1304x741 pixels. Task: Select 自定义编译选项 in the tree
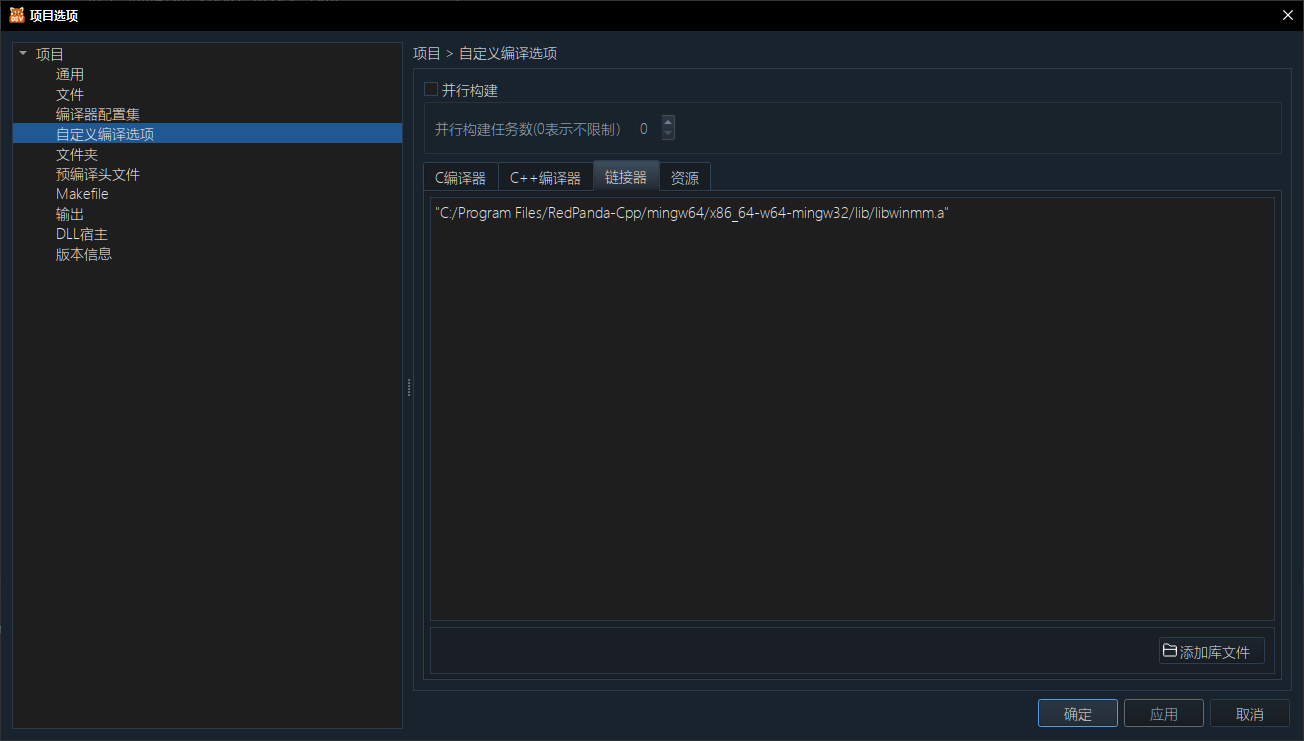pos(105,134)
